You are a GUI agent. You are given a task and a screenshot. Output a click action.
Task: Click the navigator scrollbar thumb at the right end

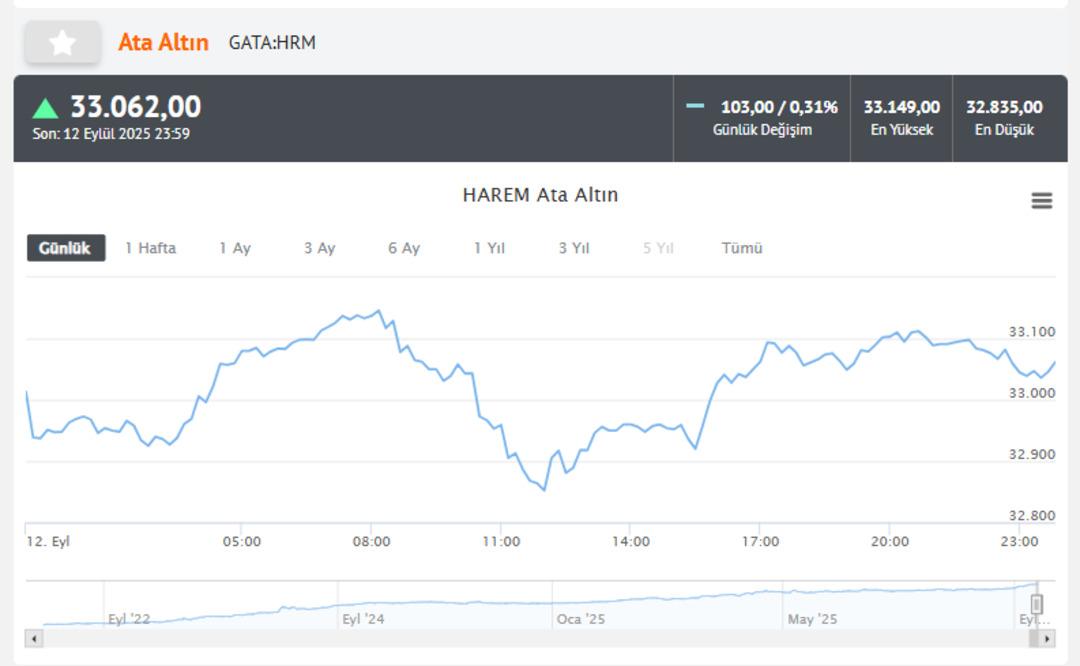click(1034, 638)
